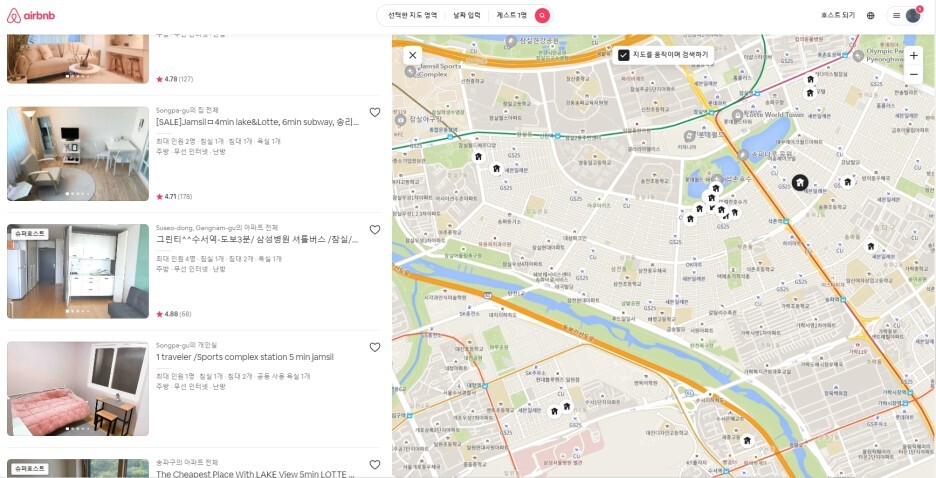
Task: Click the 롯데월드 attraction map pin
Action: click(690, 136)
